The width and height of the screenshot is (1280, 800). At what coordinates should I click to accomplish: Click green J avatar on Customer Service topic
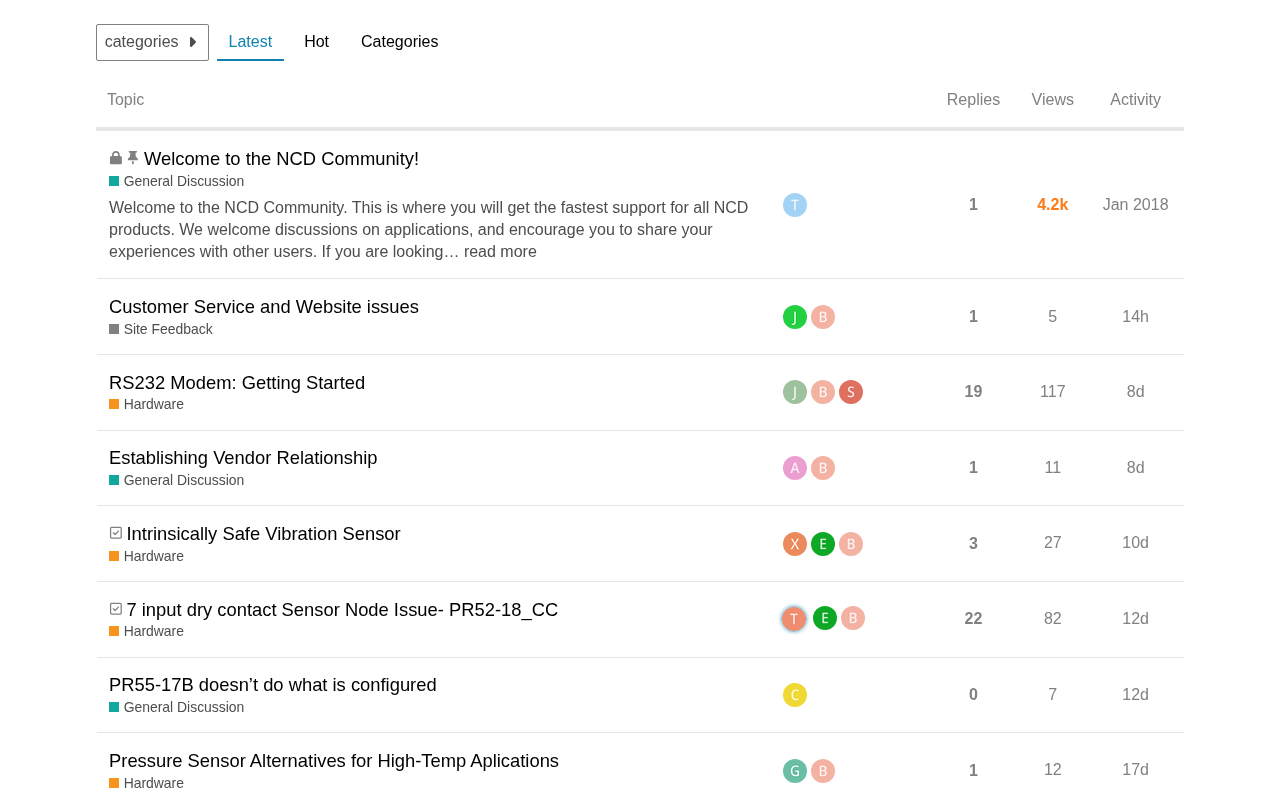795,317
